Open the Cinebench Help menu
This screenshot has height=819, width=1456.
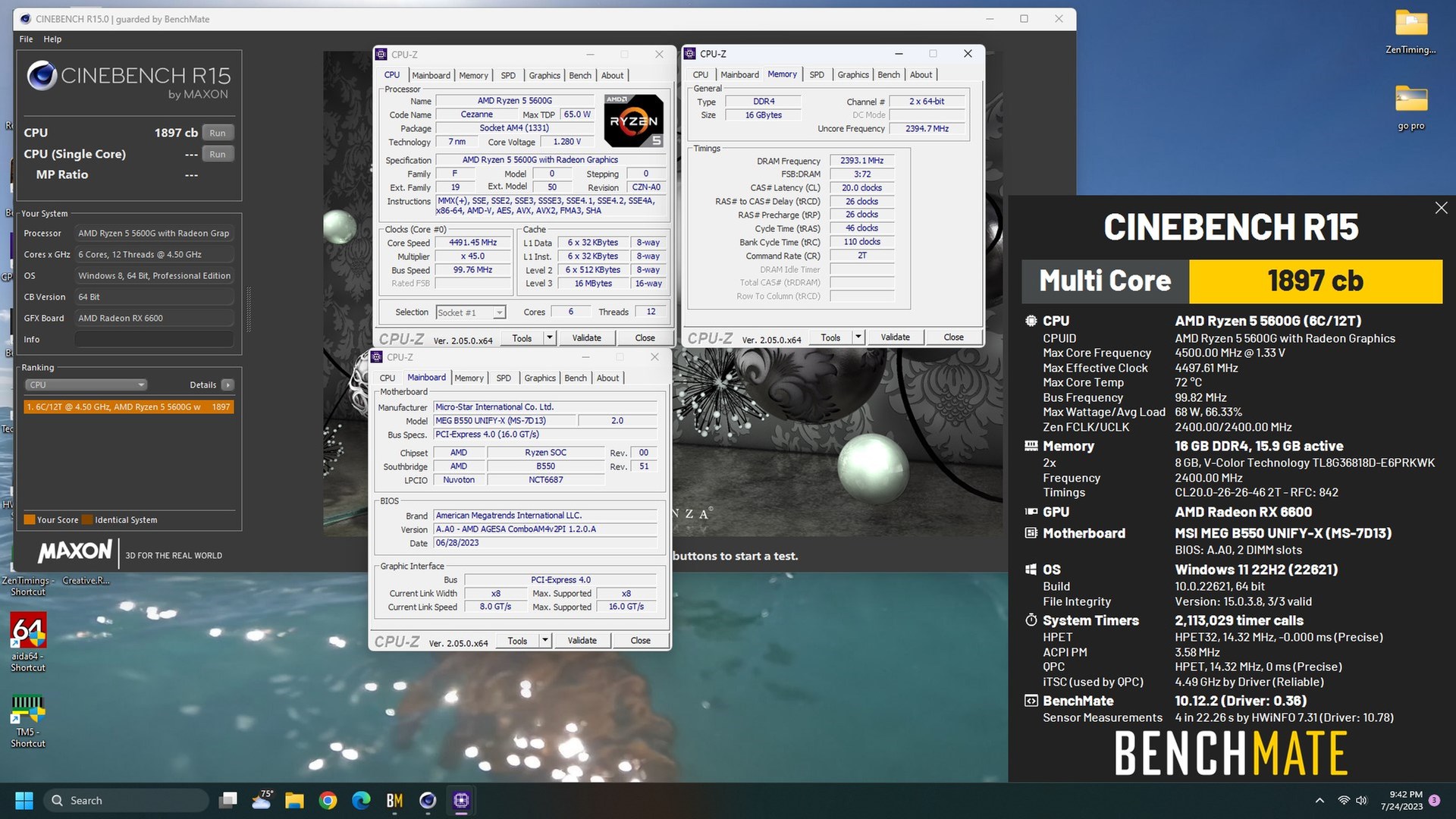point(52,39)
